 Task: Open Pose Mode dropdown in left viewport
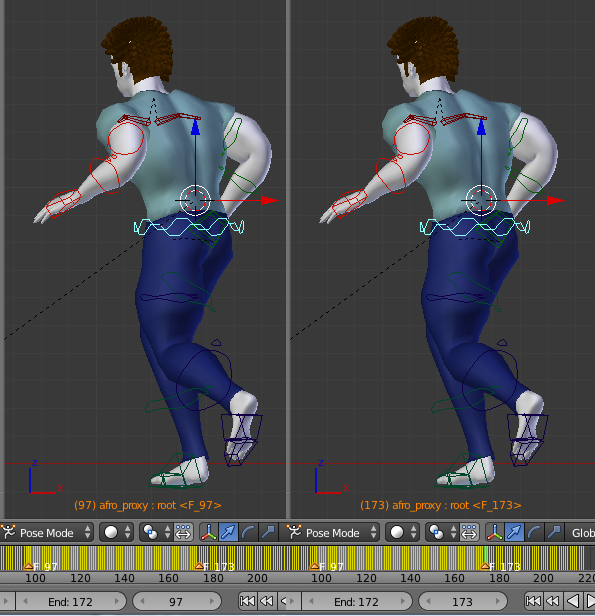[x=46, y=533]
